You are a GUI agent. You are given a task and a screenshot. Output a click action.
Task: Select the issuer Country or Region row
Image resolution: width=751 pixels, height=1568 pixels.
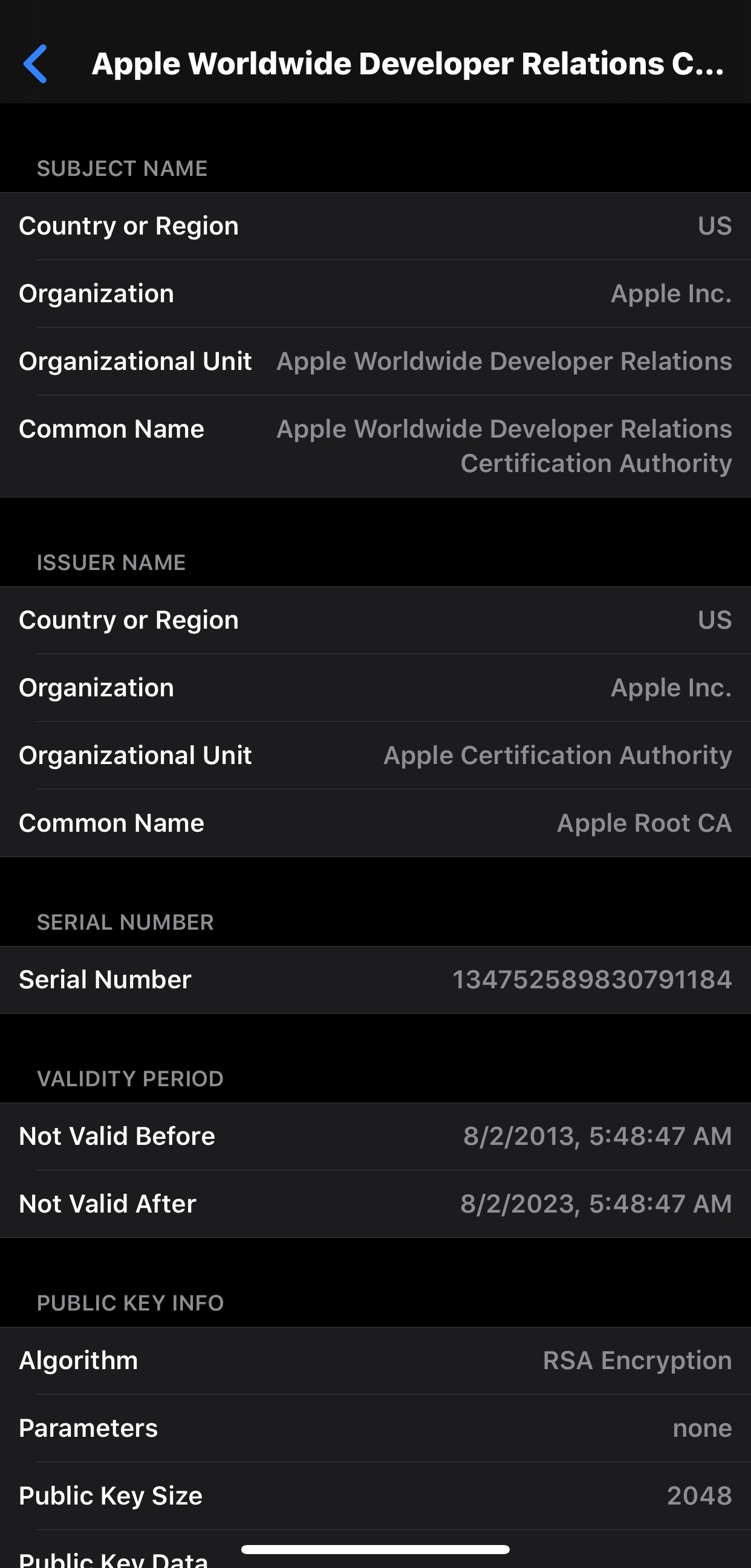375,620
